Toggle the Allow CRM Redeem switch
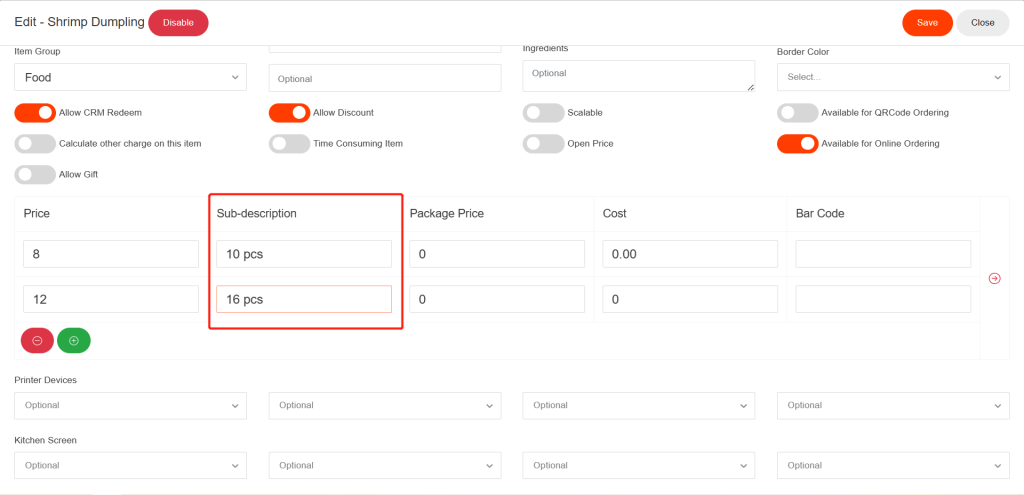This screenshot has width=1024, height=495. click(35, 113)
